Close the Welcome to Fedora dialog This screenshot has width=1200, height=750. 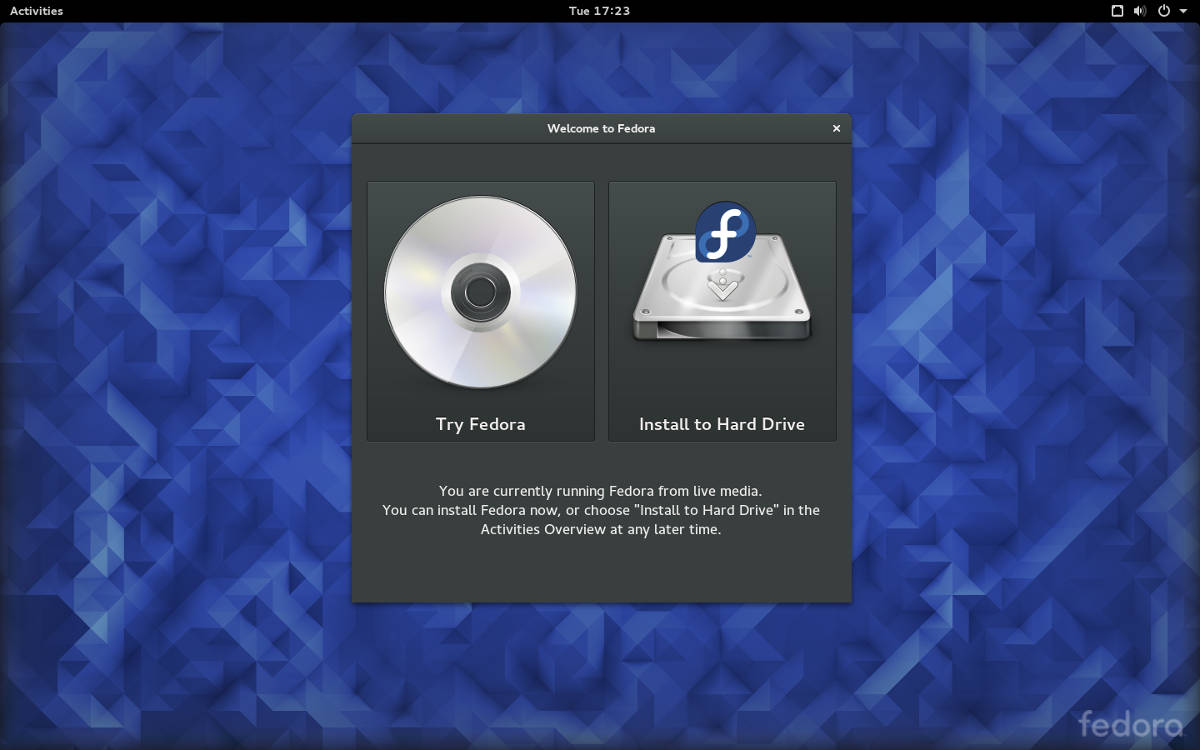click(x=836, y=128)
